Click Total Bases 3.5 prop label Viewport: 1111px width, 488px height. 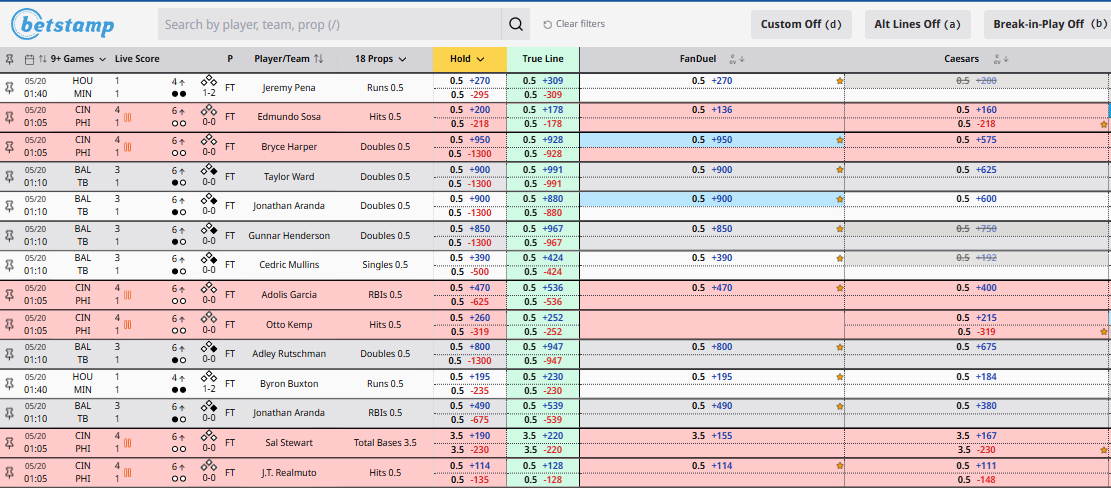tap(385, 443)
